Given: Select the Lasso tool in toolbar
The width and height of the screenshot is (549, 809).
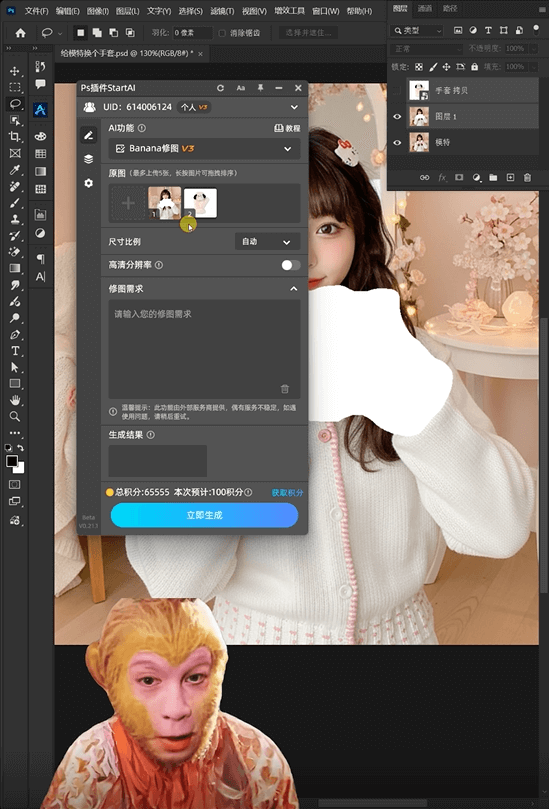Looking at the screenshot, I should tap(15, 104).
